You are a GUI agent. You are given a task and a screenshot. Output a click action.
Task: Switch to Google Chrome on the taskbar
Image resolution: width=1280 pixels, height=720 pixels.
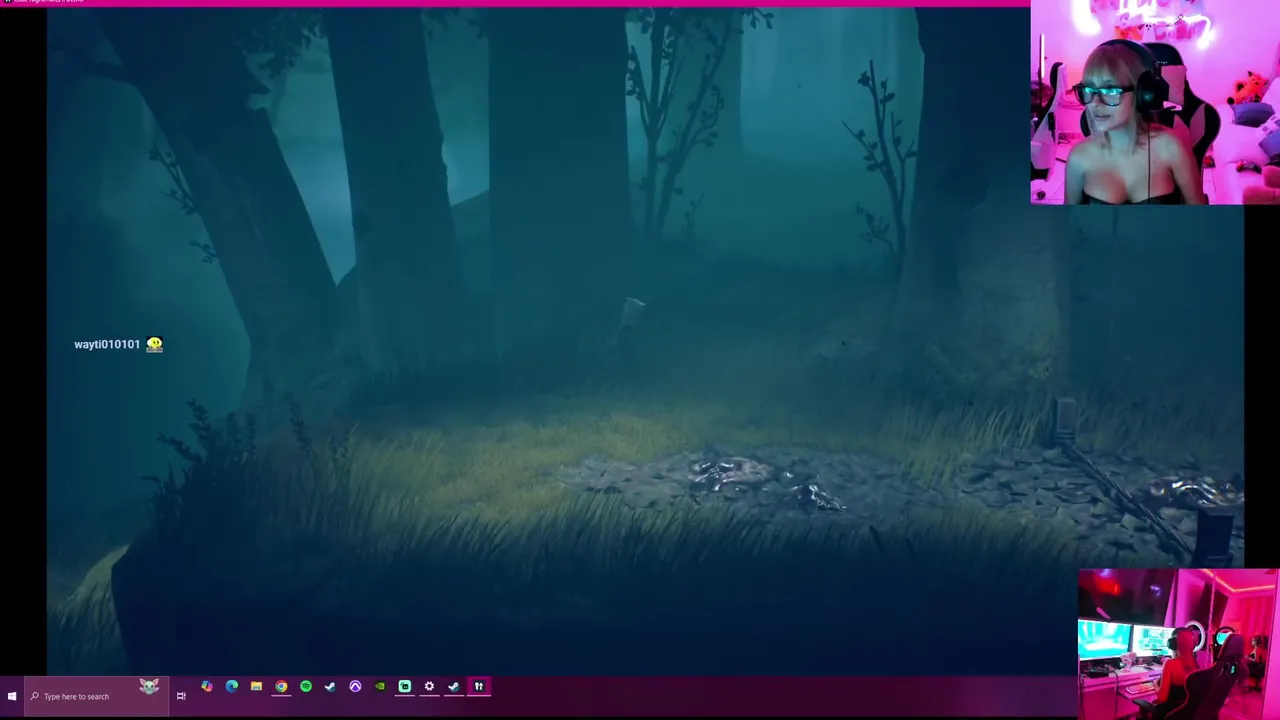(281, 687)
